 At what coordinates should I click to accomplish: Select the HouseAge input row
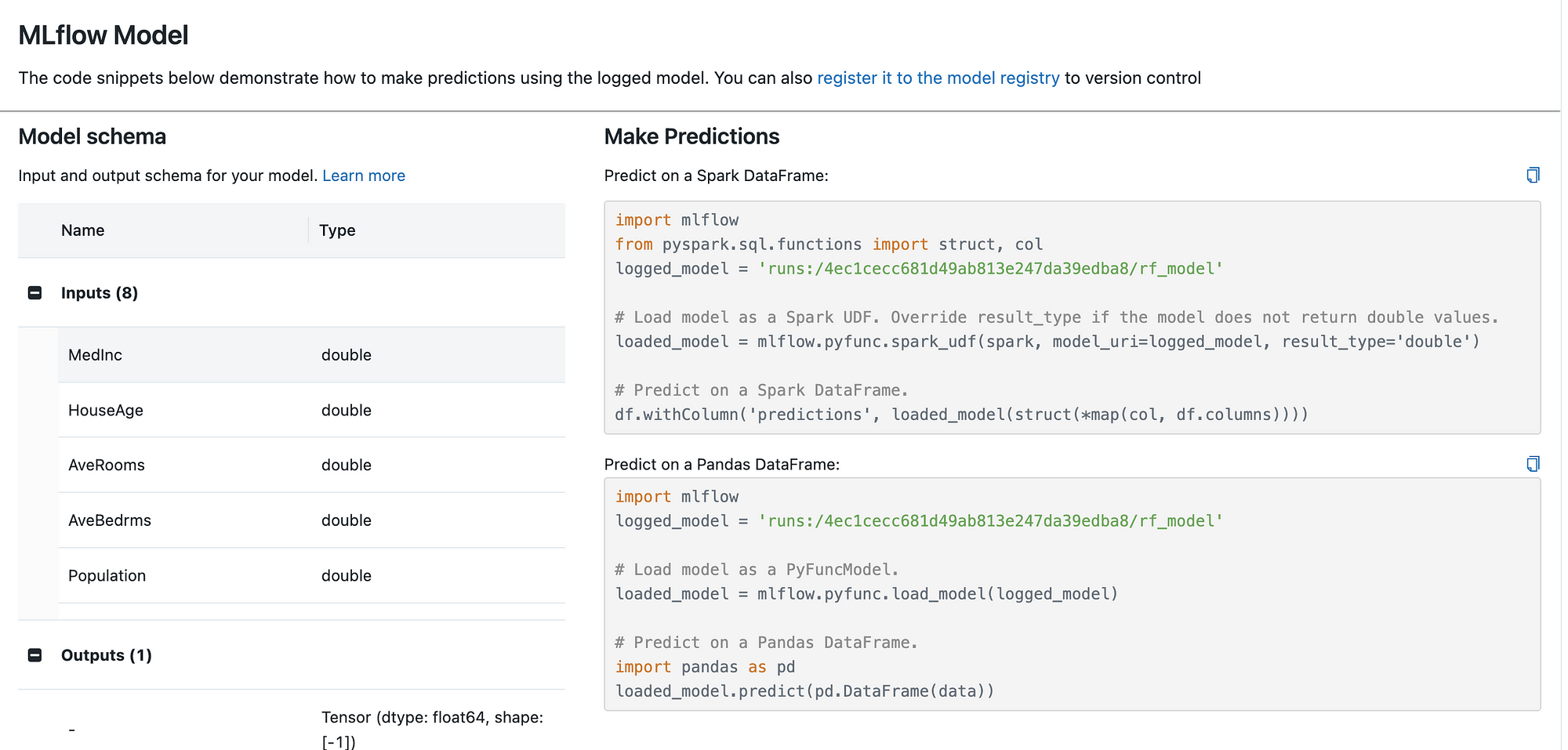(x=311, y=411)
